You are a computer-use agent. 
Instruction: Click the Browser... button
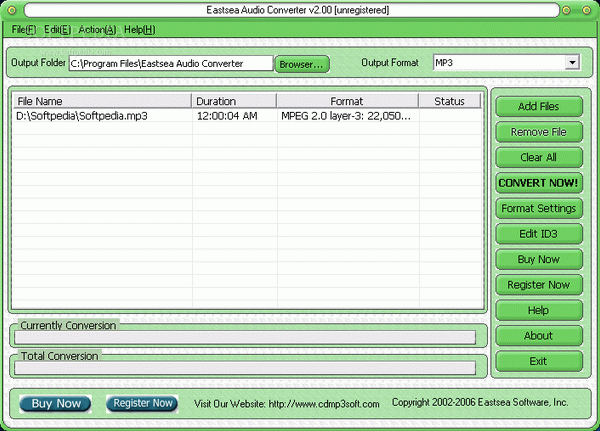point(302,64)
